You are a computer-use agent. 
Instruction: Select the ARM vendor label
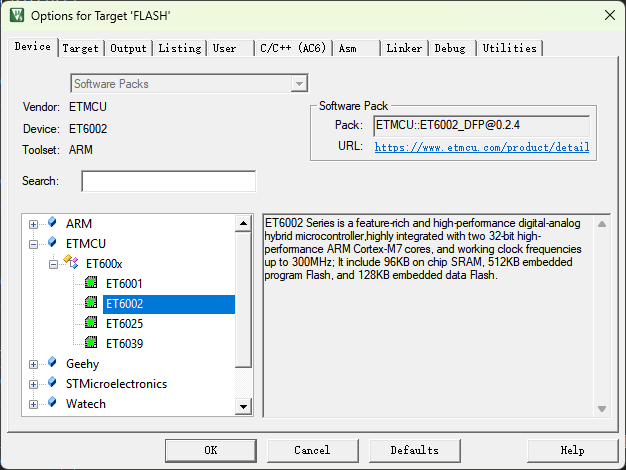click(x=79, y=224)
